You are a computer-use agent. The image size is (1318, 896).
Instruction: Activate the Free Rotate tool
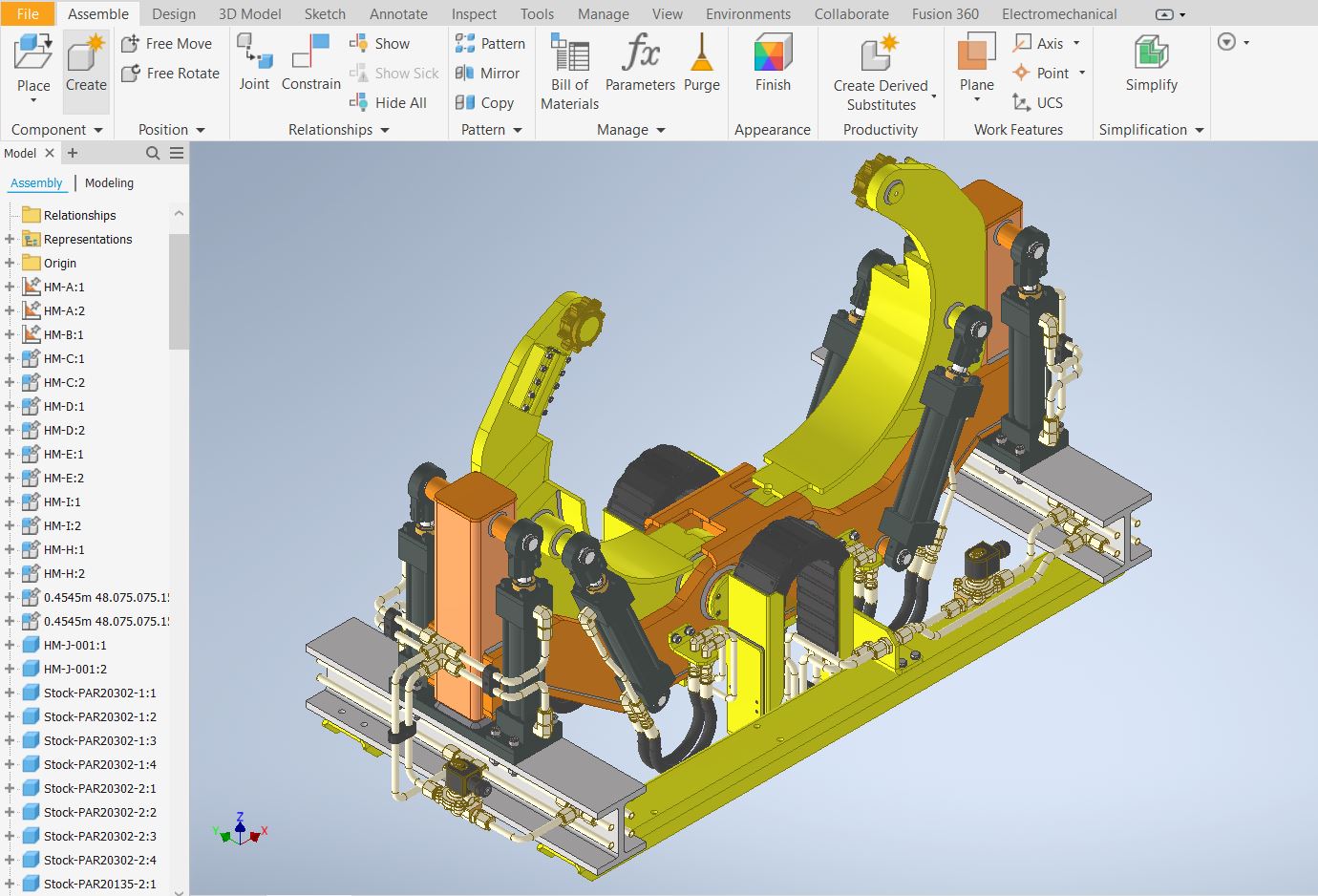click(170, 74)
